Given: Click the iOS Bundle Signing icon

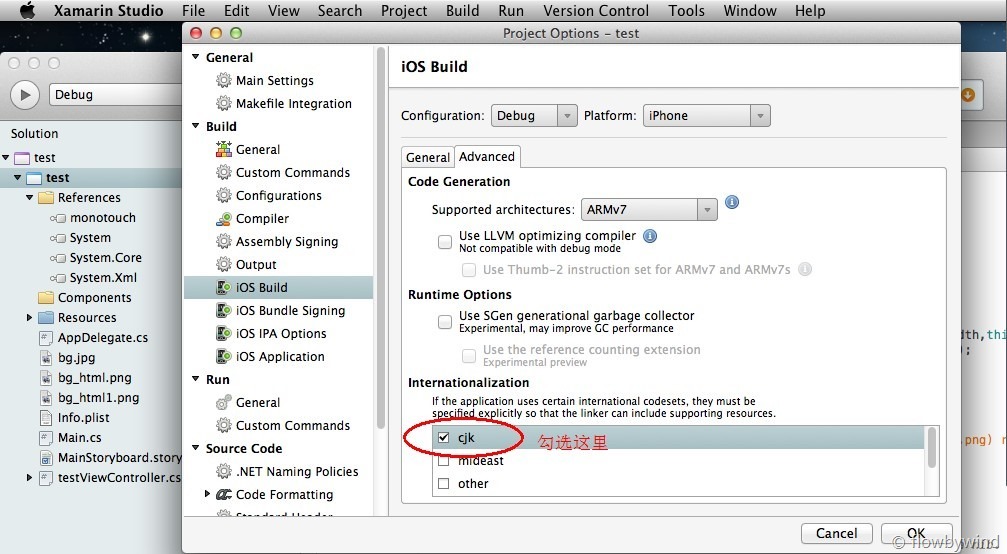Looking at the screenshot, I should pyautogui.click(x=223, y=311).
